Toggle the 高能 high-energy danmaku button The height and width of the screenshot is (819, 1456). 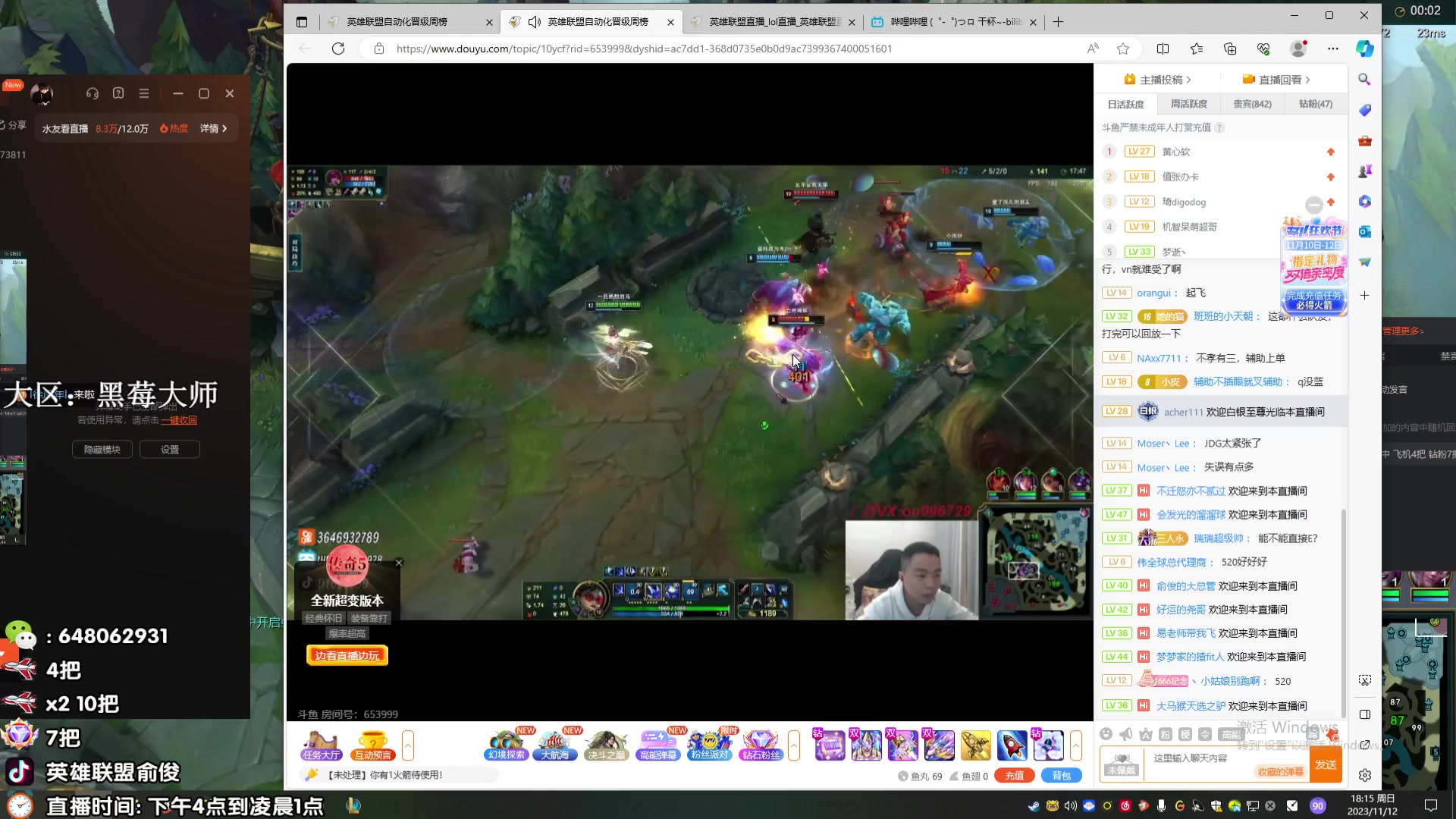tap(1231, 734)
